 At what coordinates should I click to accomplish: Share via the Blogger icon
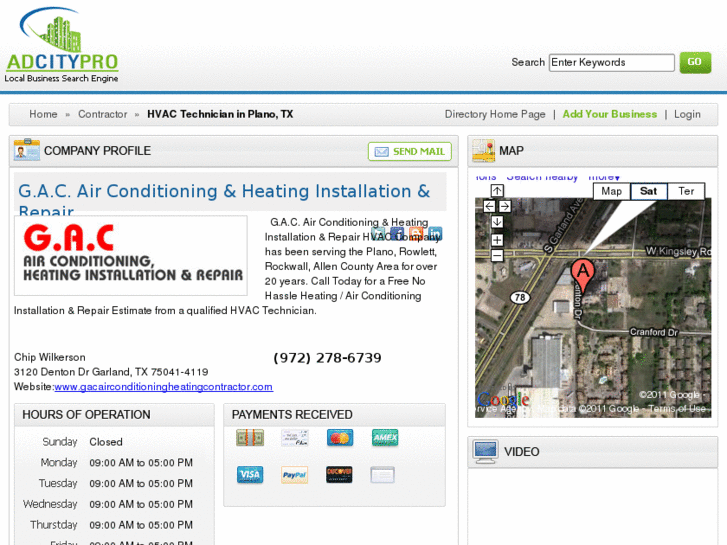(x=416, y=233)
